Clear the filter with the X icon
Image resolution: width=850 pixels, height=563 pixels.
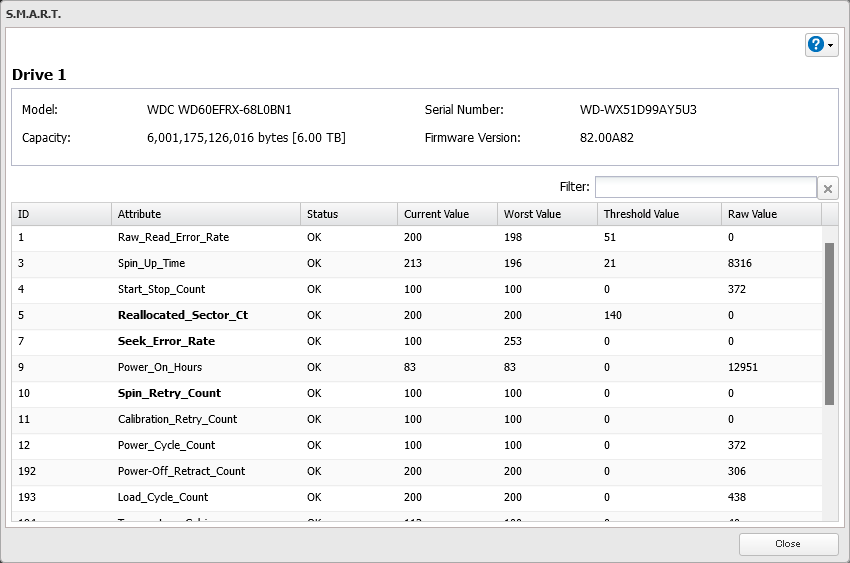(828, 188)
